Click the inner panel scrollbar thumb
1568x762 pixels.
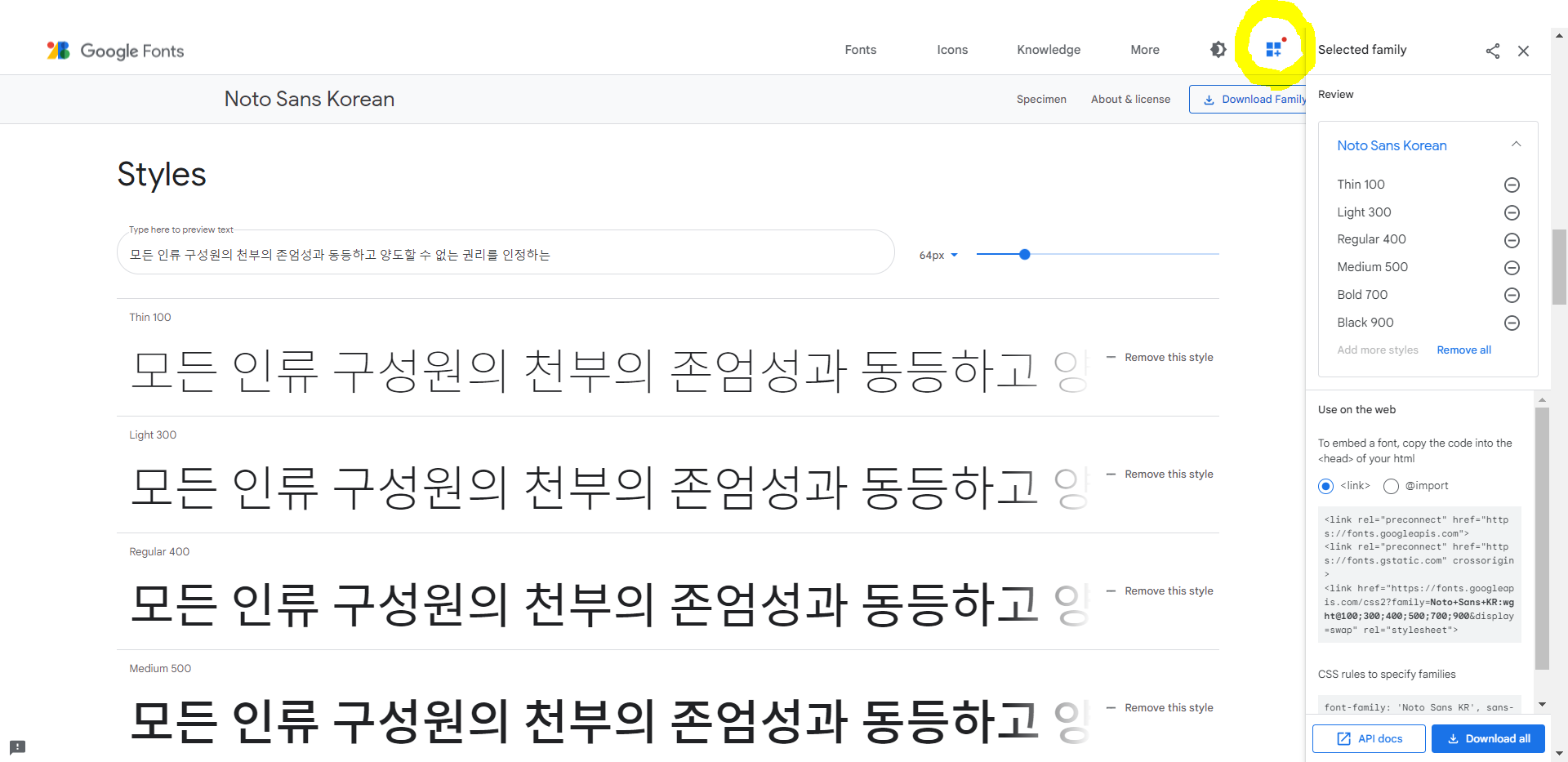[1542, 539]
